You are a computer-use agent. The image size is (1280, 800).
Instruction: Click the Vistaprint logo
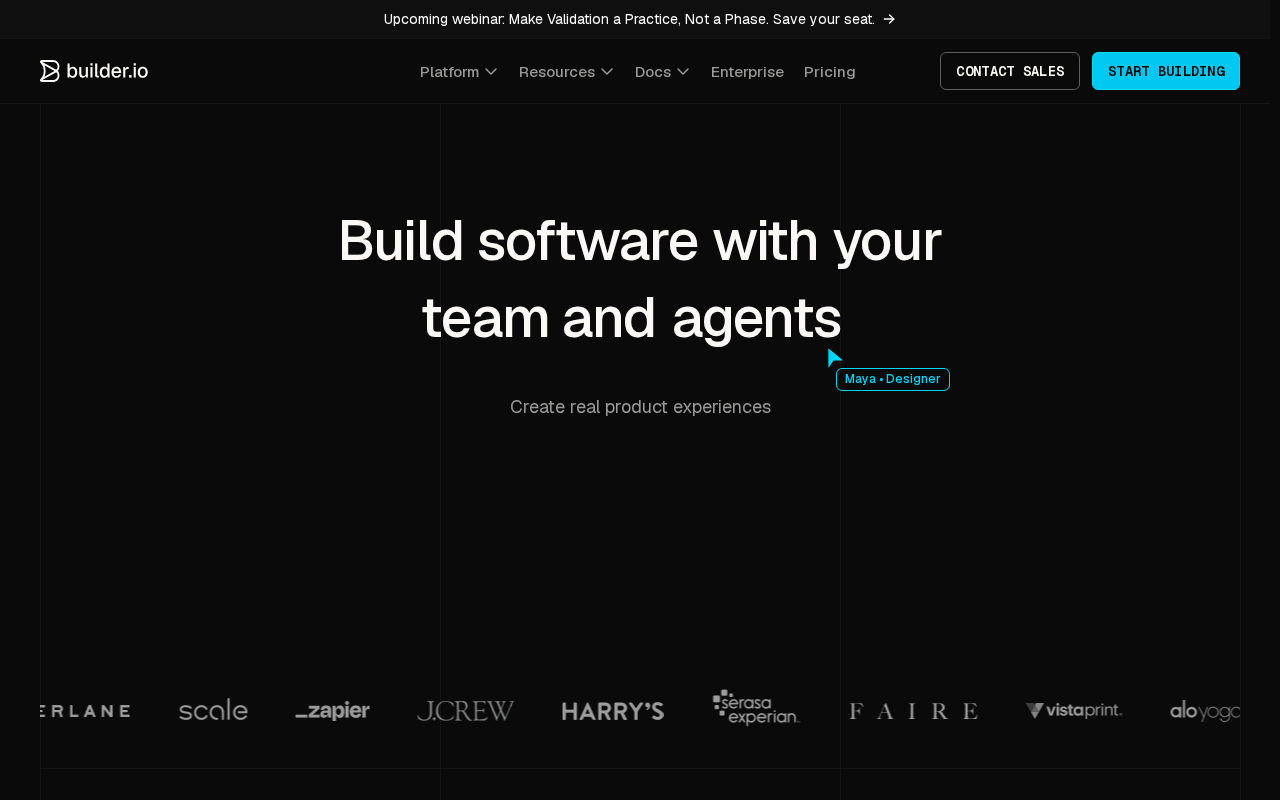click(x=1074, y=710)
